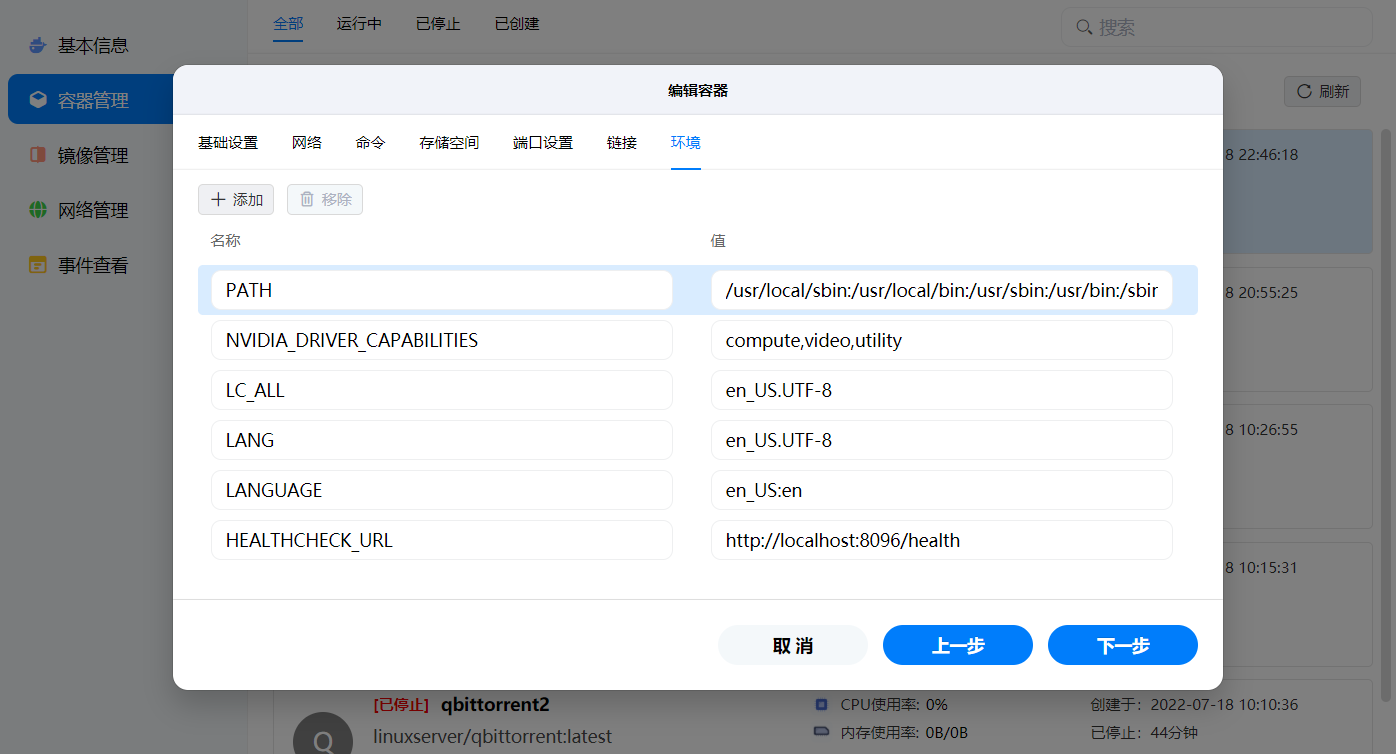This screenshot has height=754, width=1396.
Task: Click the container list scrollbar
Action: (1386, 415)
